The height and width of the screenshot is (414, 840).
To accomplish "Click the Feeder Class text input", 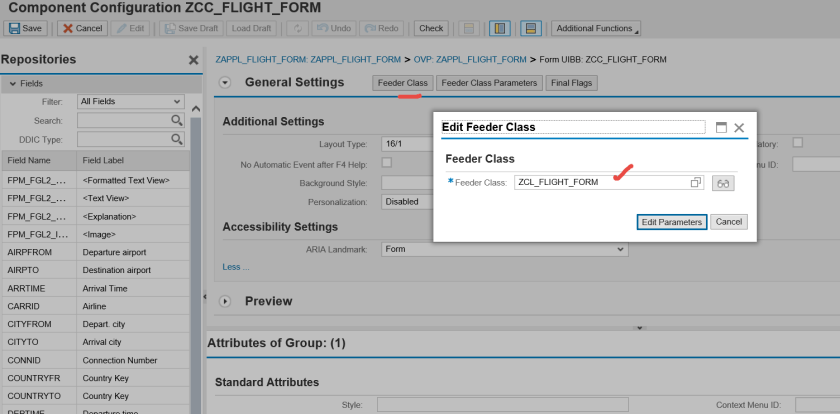I will 600,183.
